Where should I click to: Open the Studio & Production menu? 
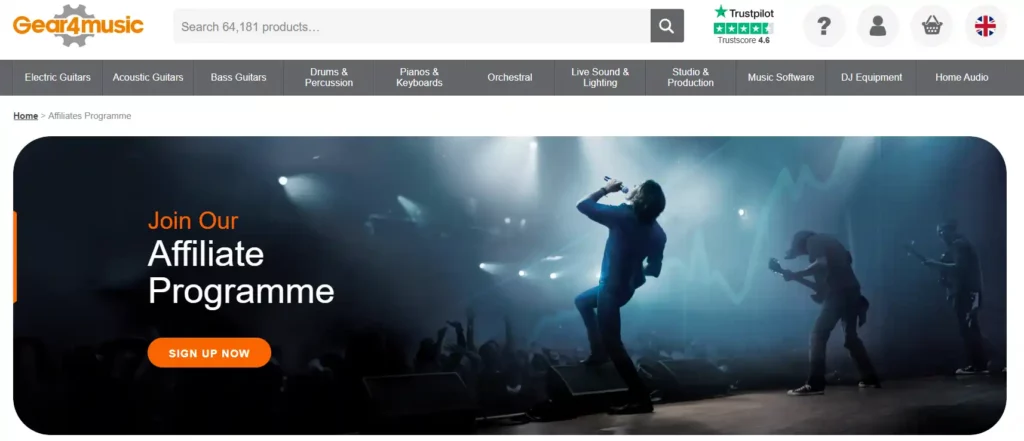click(690, 77)
